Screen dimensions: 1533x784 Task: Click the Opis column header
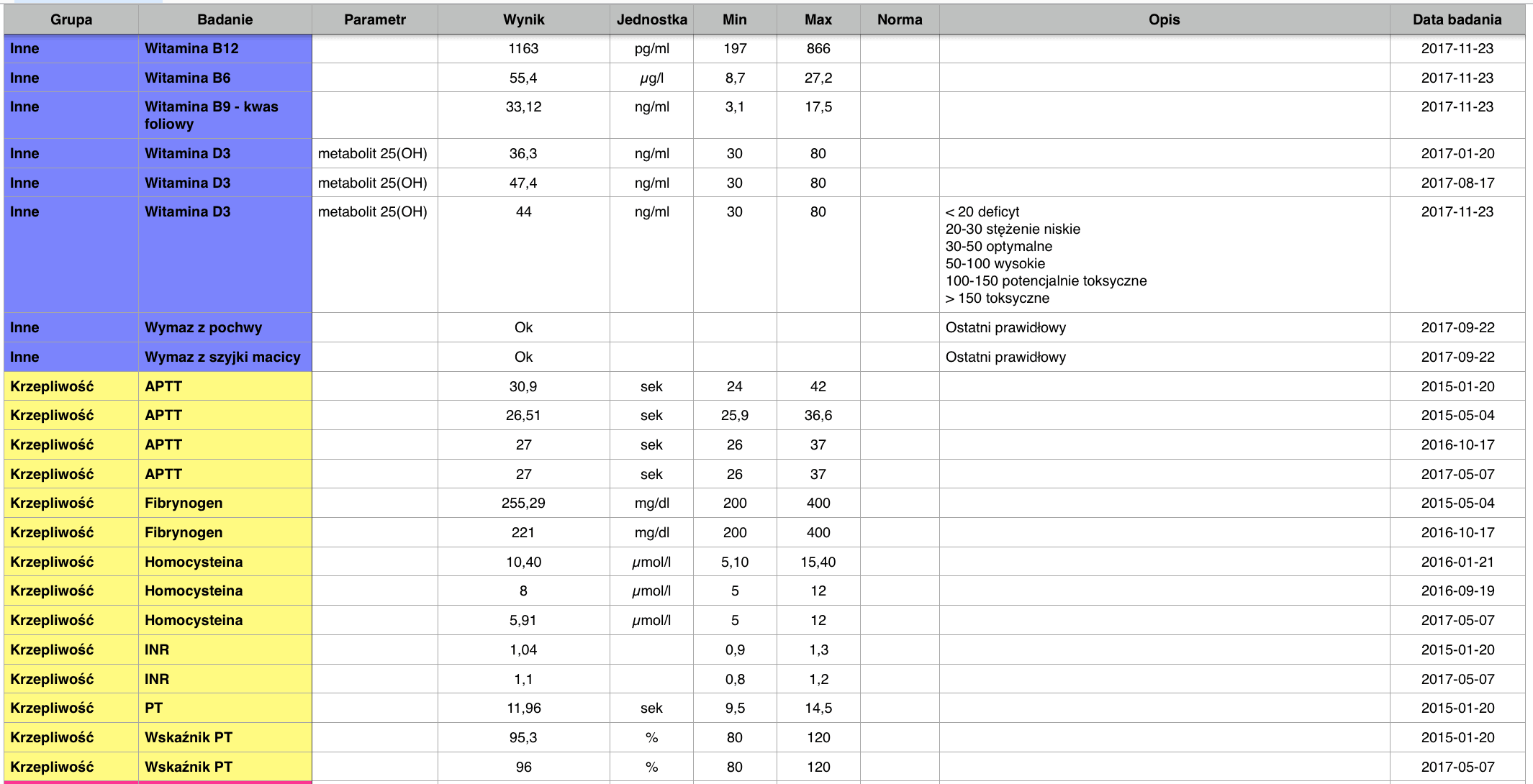click(x=1165, y=19)
